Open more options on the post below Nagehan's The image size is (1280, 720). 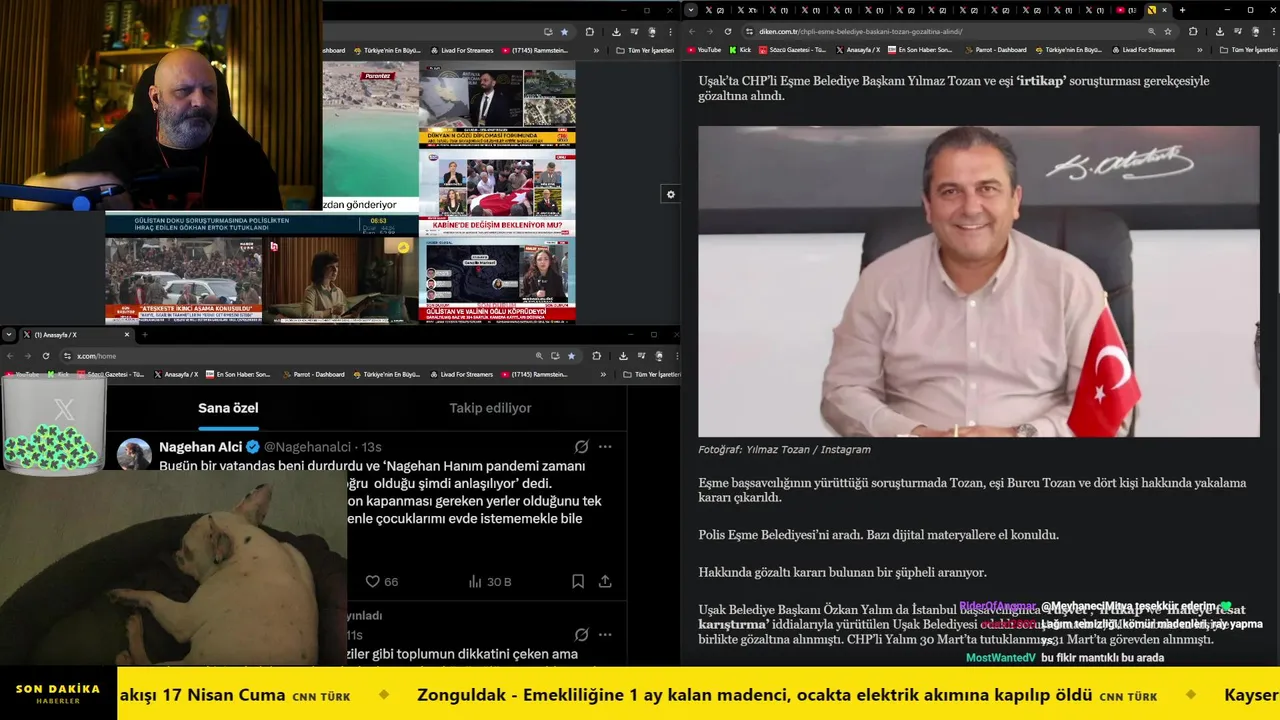(605, 634)
